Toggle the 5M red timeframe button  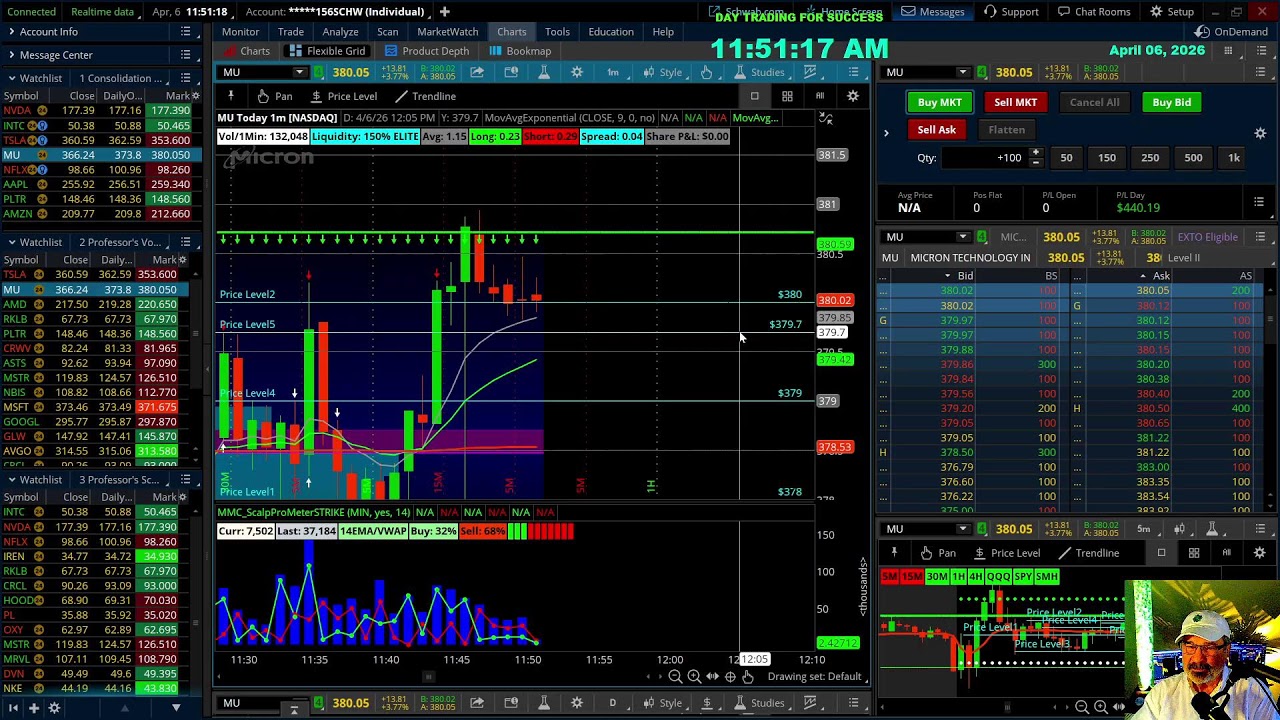pyautogui.click(x=889, y=577)
